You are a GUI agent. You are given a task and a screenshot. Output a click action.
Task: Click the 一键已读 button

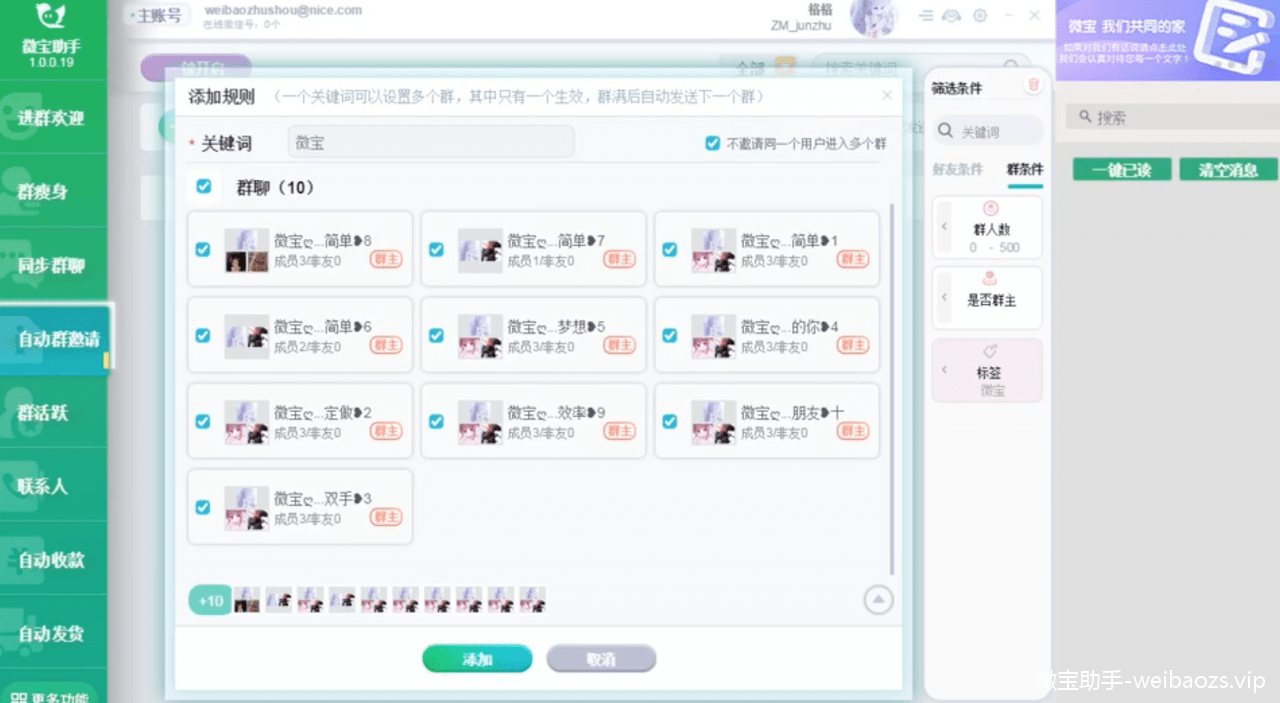1120,170
